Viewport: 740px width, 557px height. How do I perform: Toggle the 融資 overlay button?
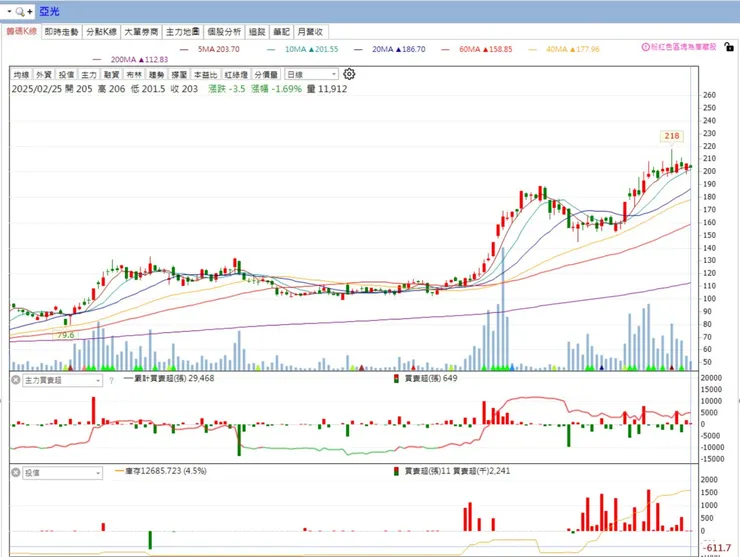coord(111,75)
